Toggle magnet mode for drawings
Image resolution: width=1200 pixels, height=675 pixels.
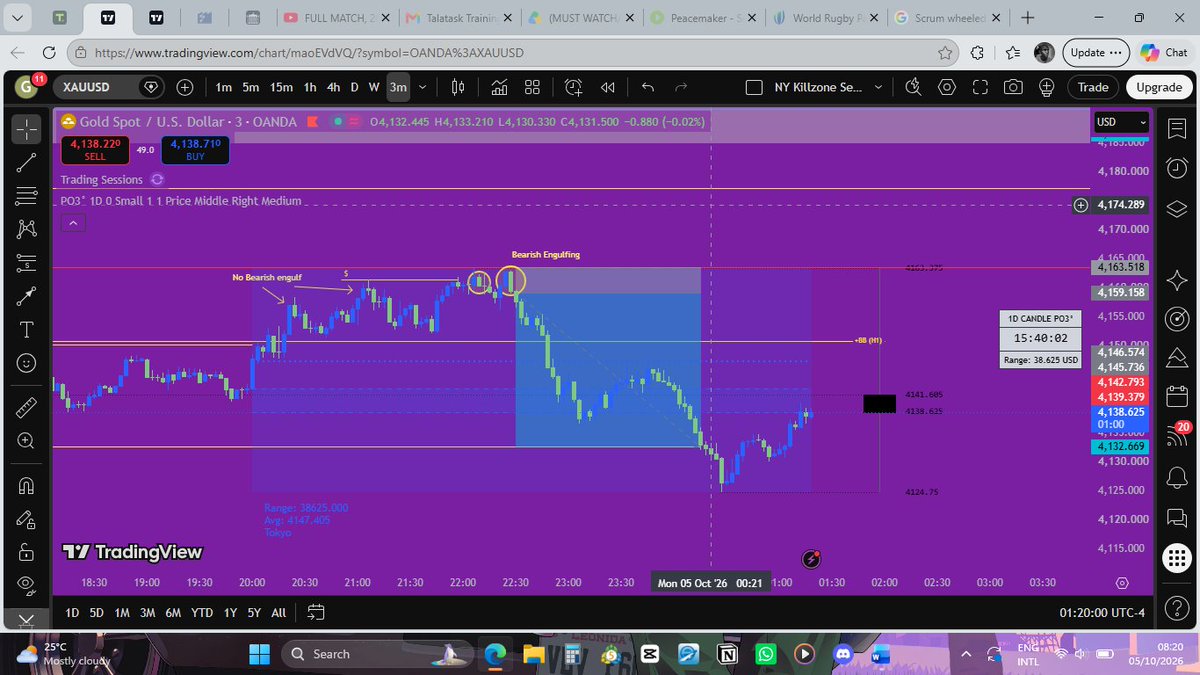(26, 486)
